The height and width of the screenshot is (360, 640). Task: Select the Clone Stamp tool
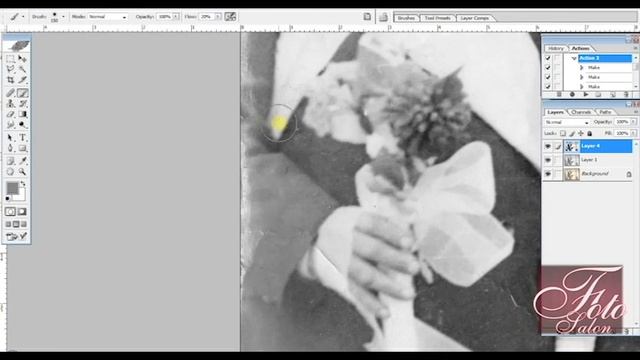click(11, 104)
